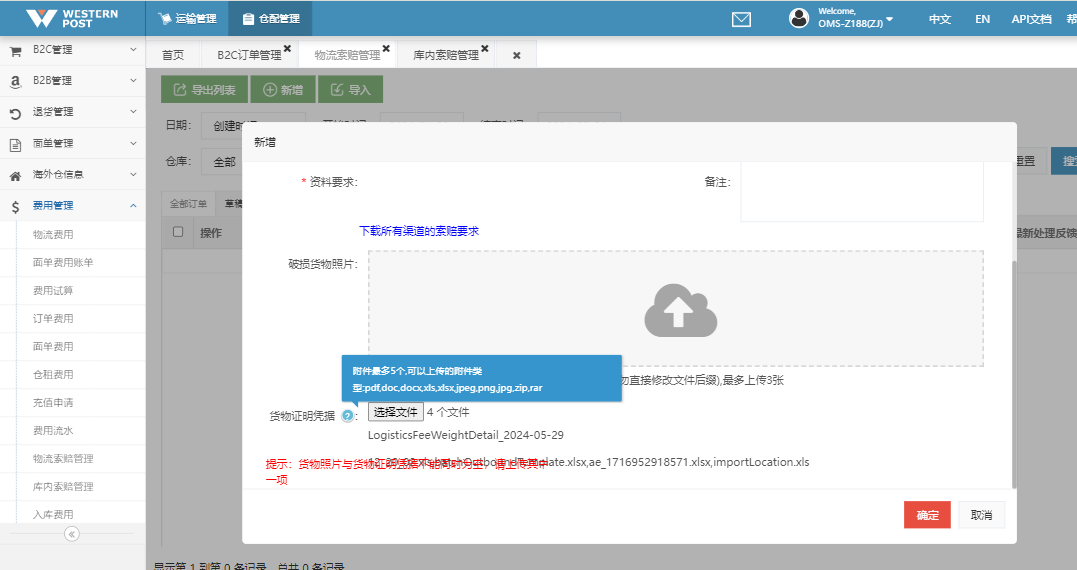Switch language to EN
This screenshot has width=1077, height=570.
[982, 19]
